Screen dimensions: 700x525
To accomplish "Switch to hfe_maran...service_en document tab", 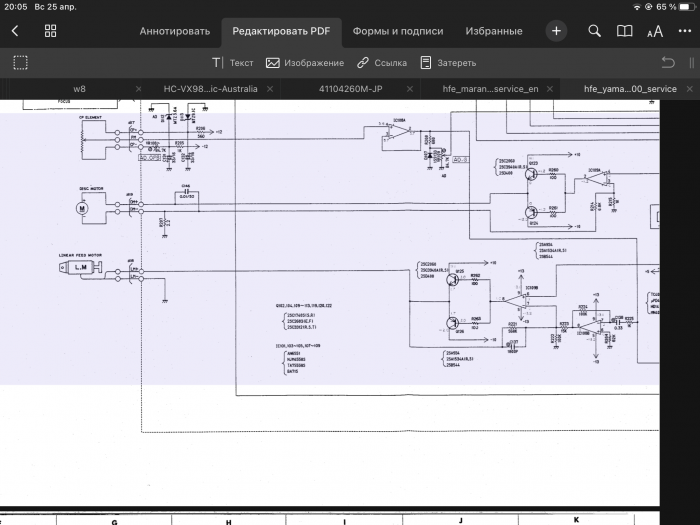I will [x=490, y=89].
